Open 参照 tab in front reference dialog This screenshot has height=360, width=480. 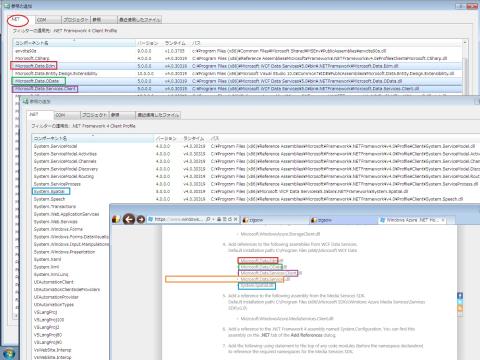point(122,115)
